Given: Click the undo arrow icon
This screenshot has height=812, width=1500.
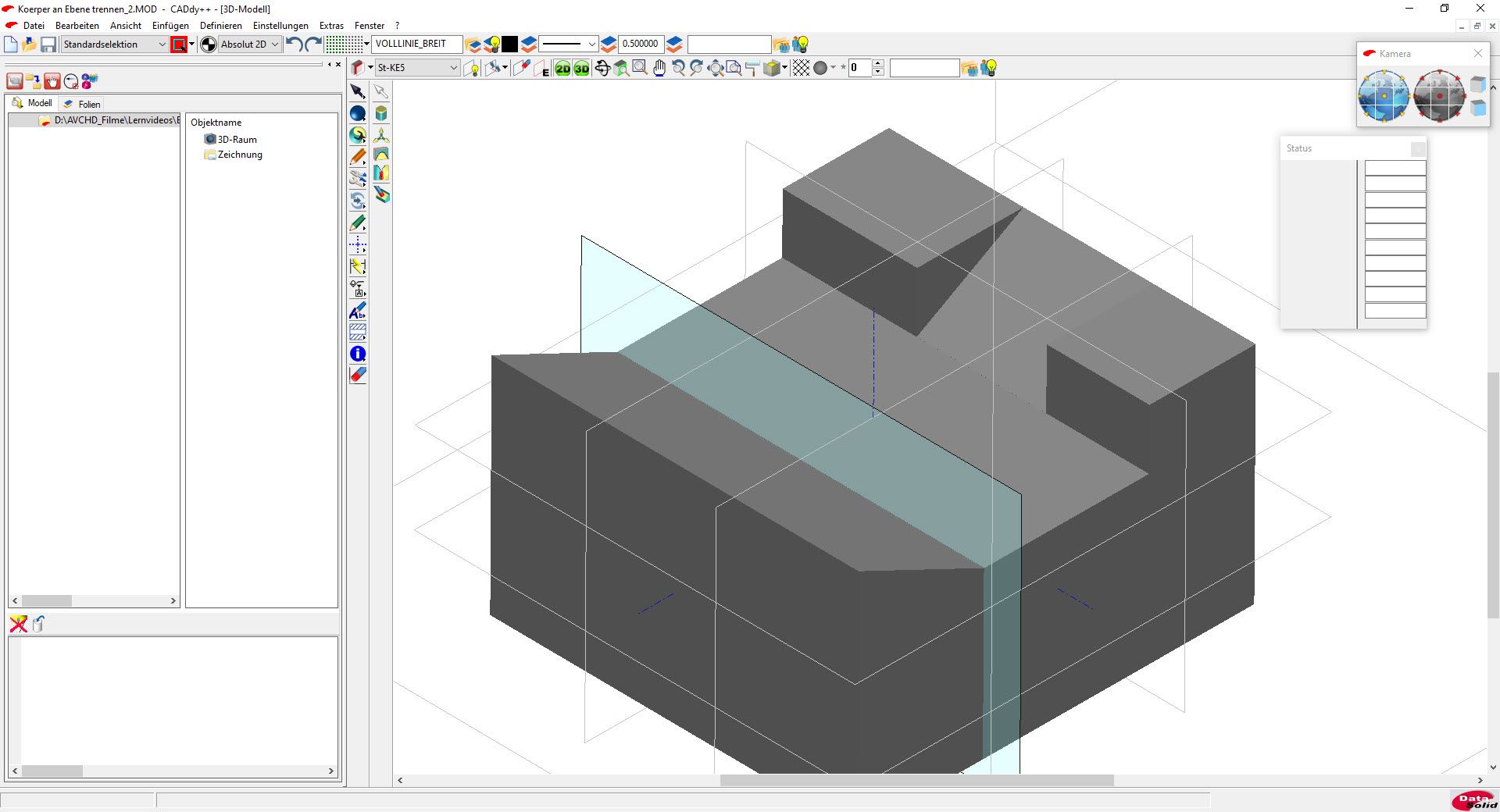Looking at the screenshot, I should pyautogui.click(x=294, y=45).
